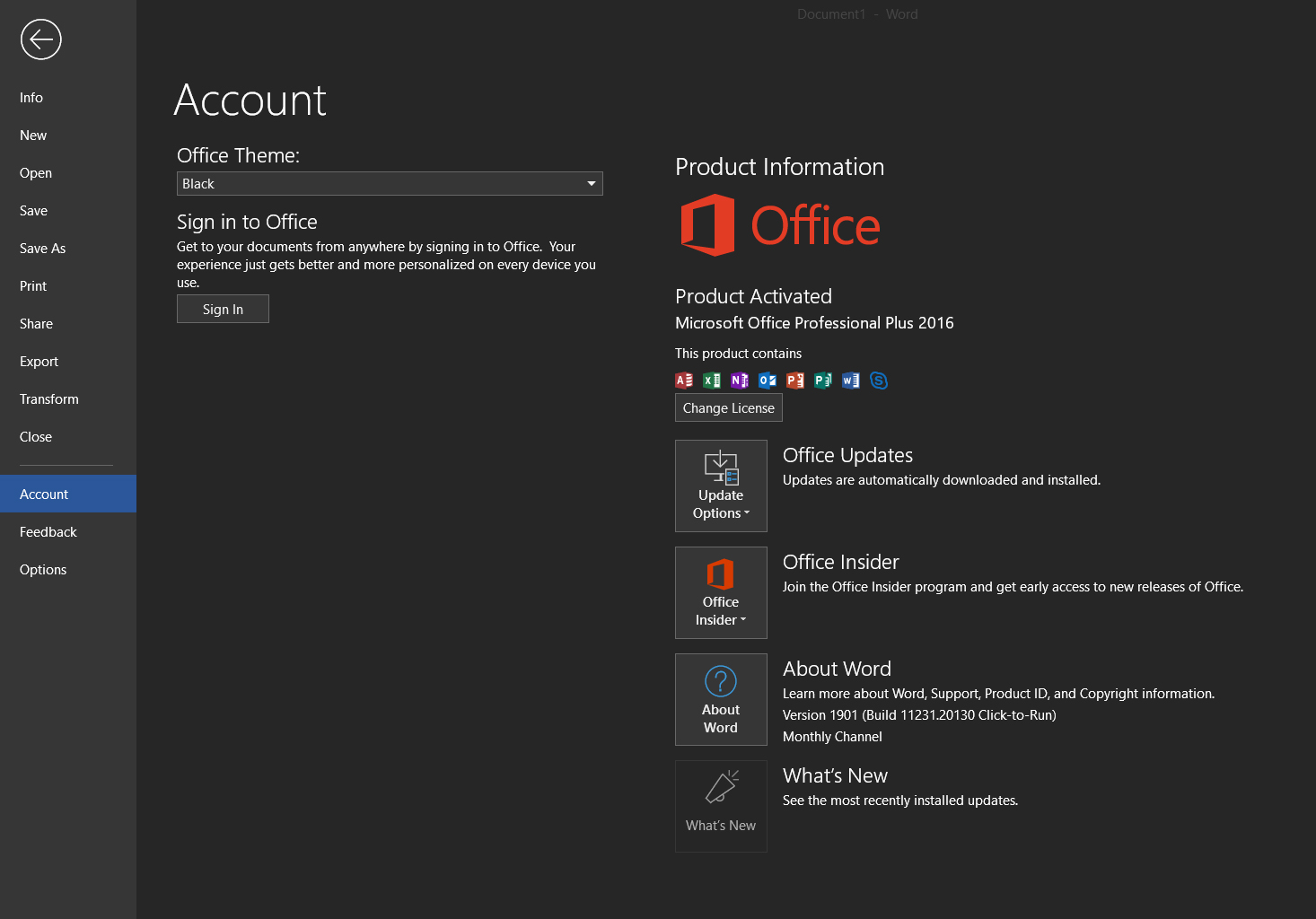Open the Export menu item
Image resolution: width=1316 pixels, height=919 pixels.
[x=39, y=362]
